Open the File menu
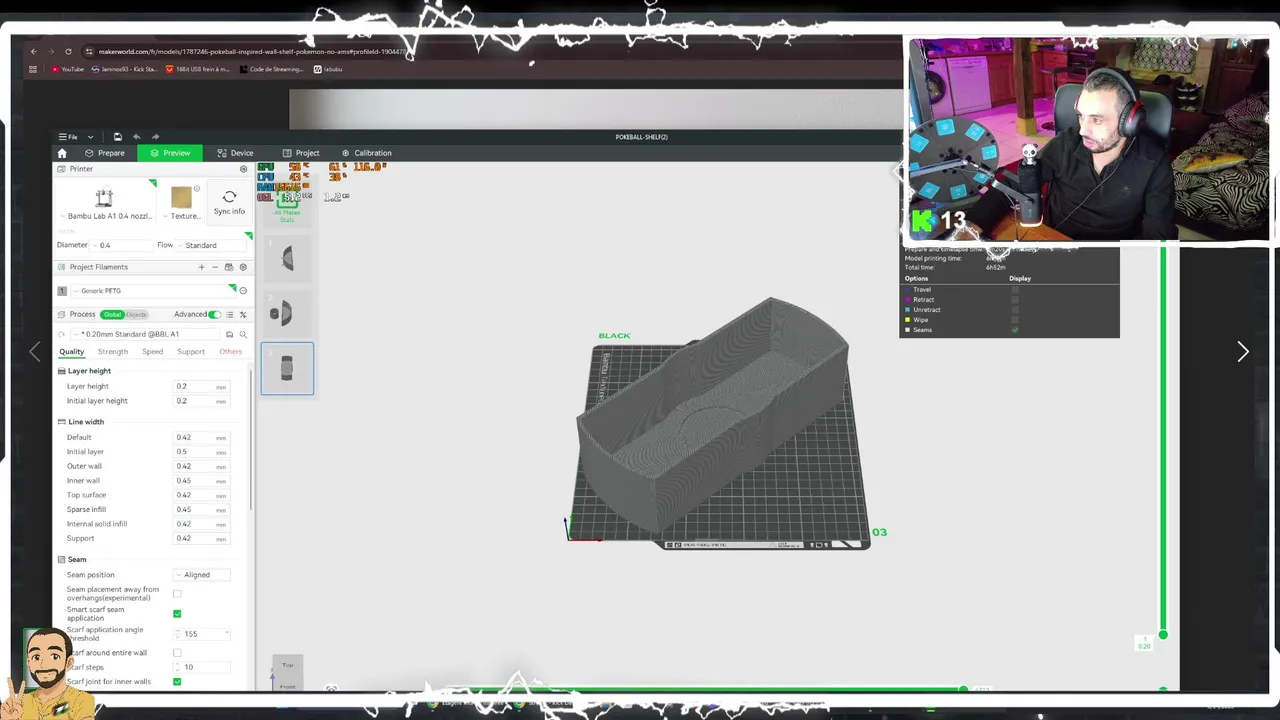 [68, 137]
